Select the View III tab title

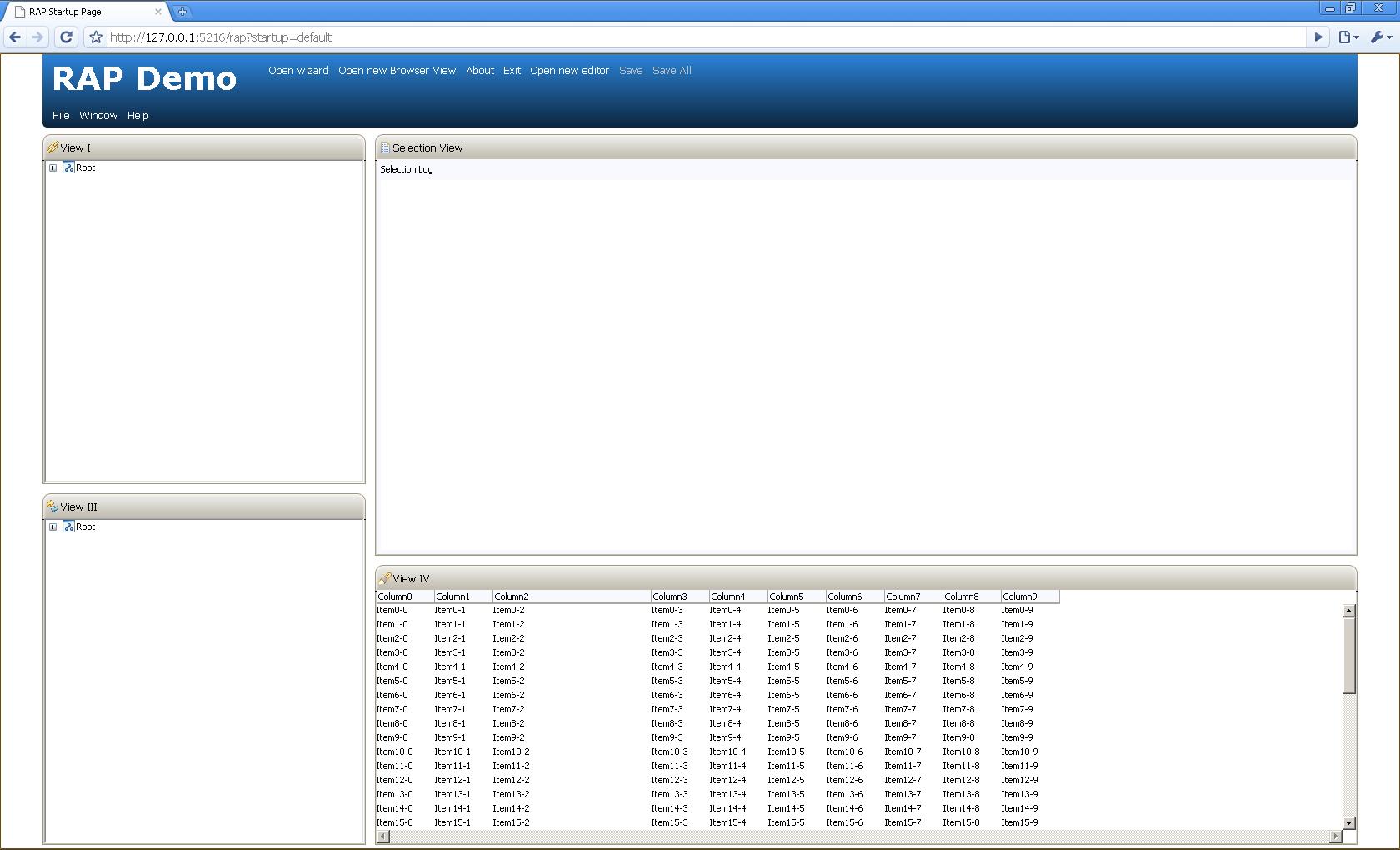(x=78, y=507)
